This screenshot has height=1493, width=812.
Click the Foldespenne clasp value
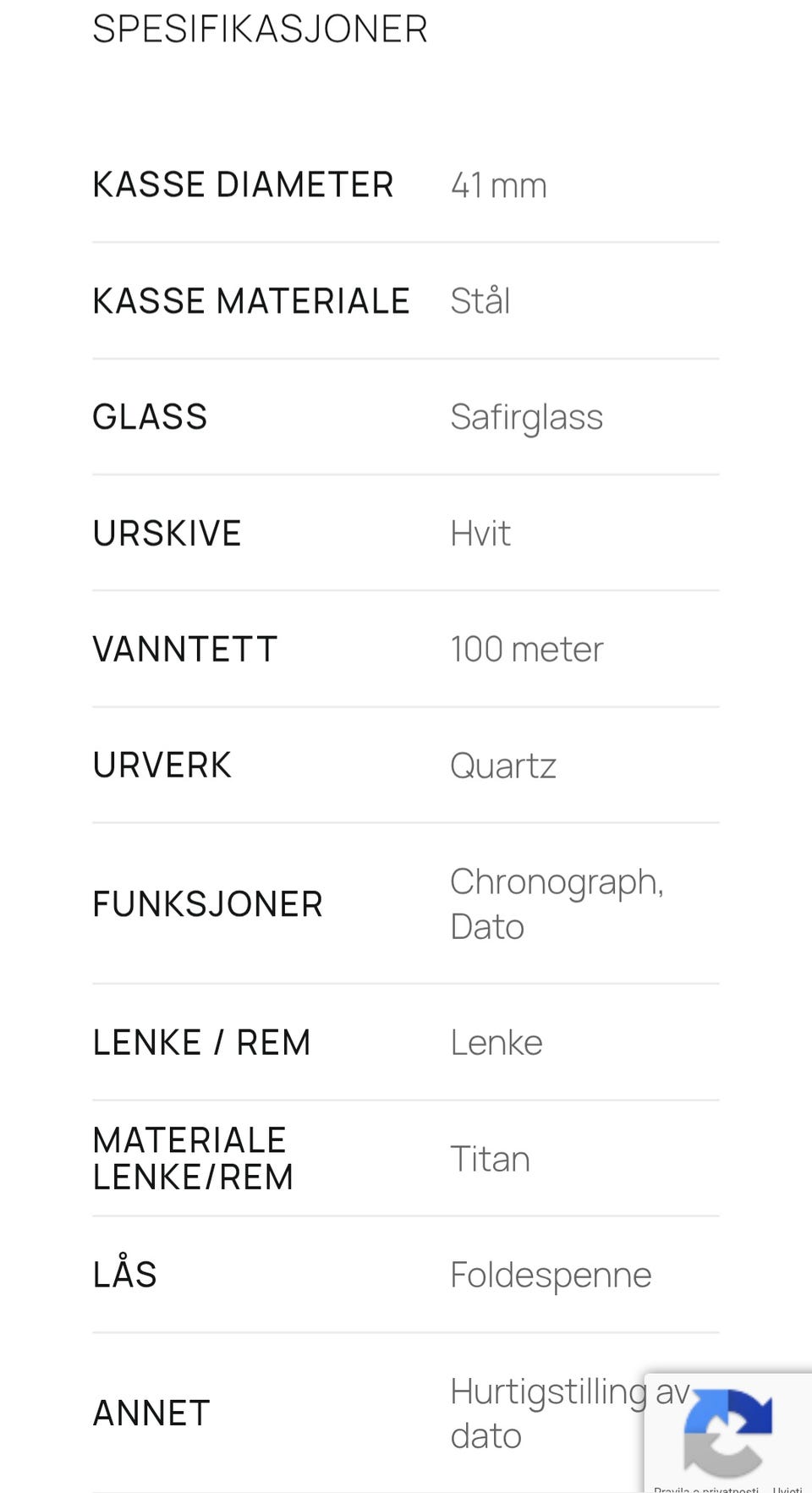pos(551,1276)
